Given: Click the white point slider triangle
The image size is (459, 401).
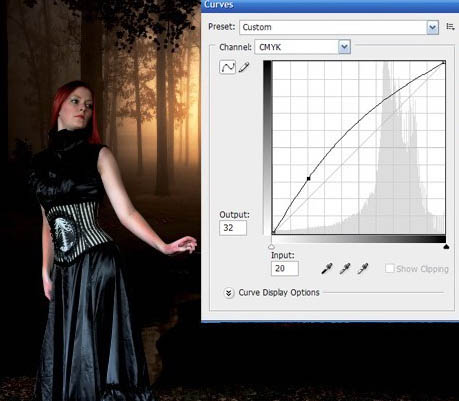Looking at the screenshot, I should tap(271, 247).
